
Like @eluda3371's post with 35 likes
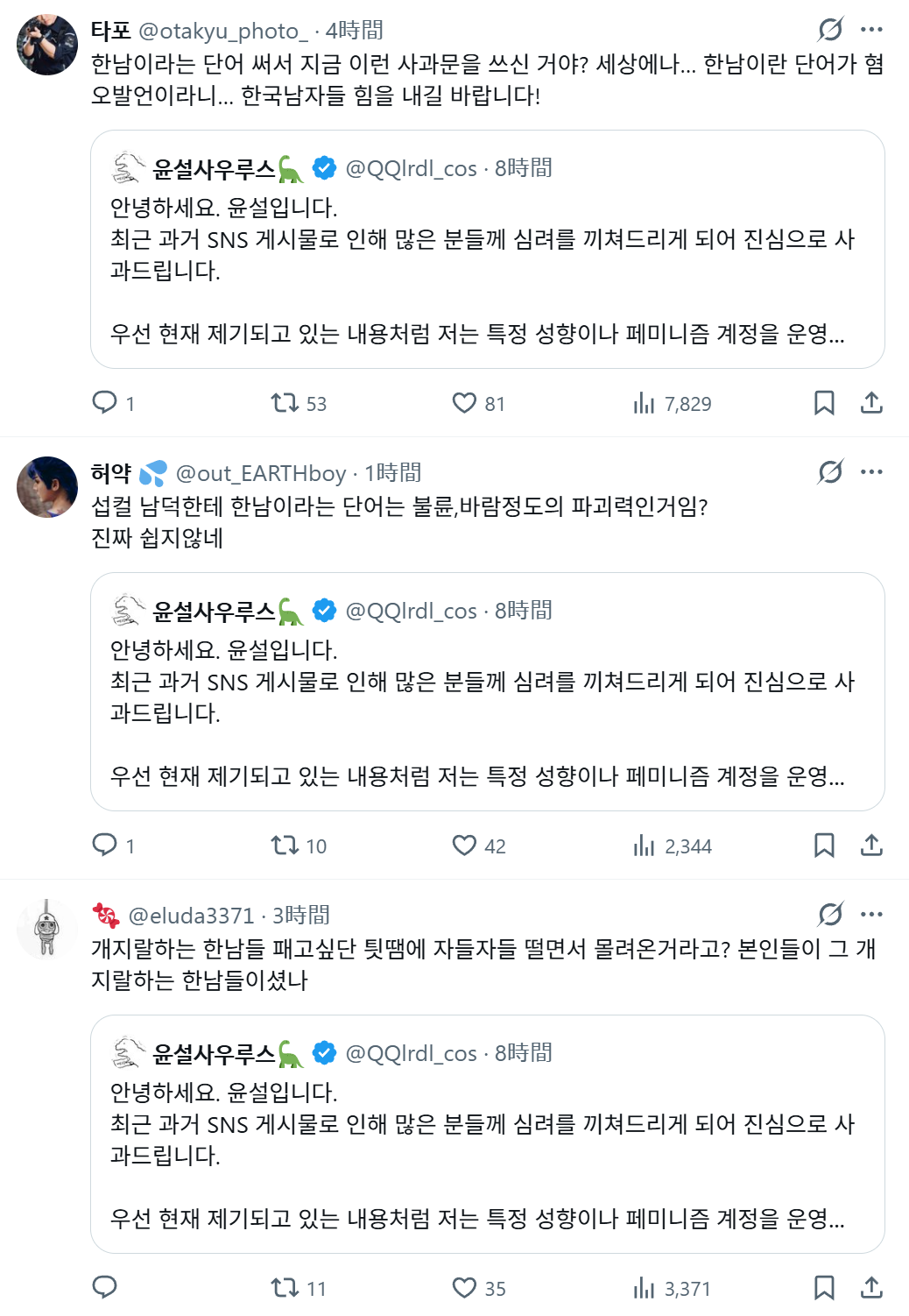point(478,1288)
